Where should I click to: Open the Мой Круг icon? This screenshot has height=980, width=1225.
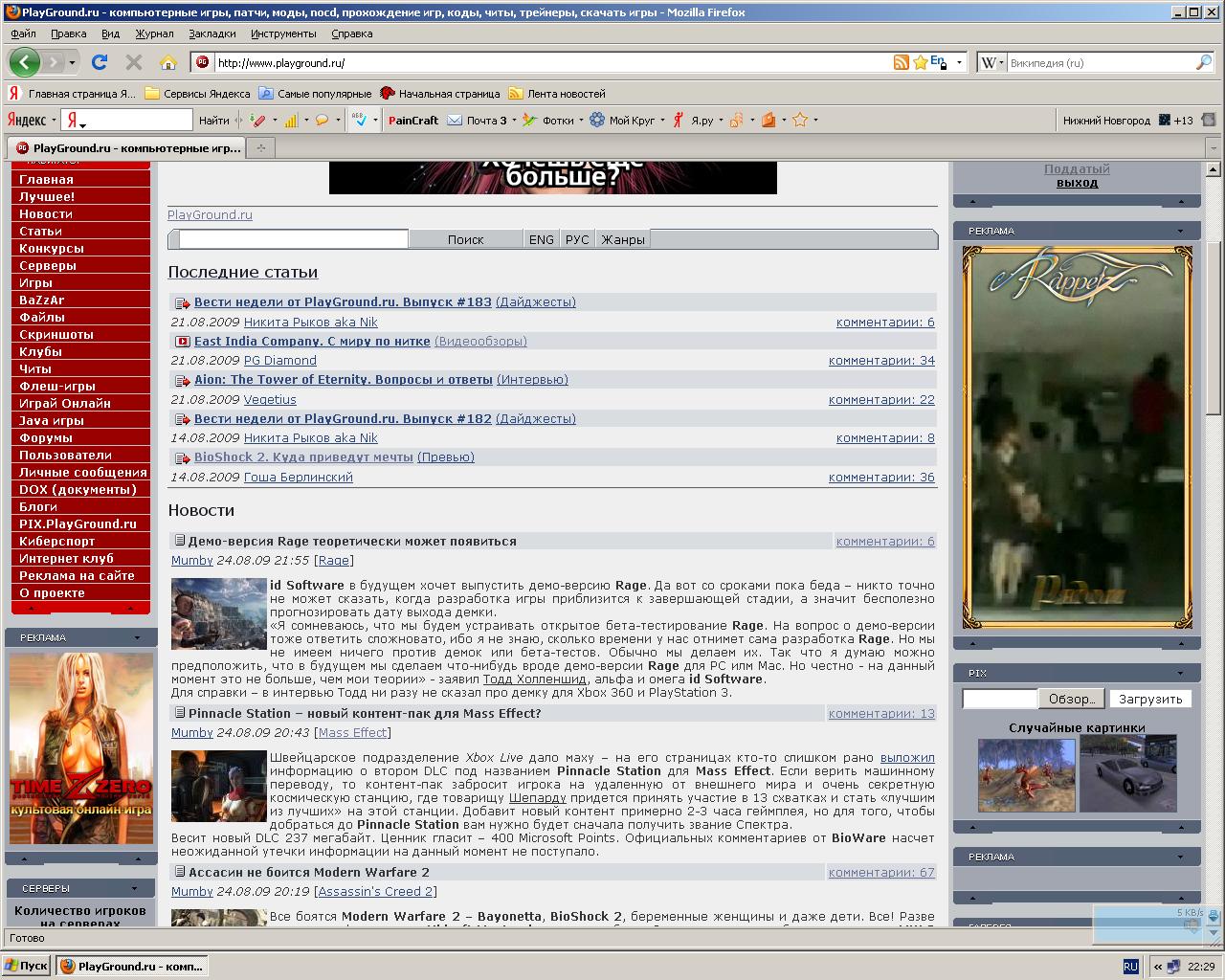click(597, 120)
